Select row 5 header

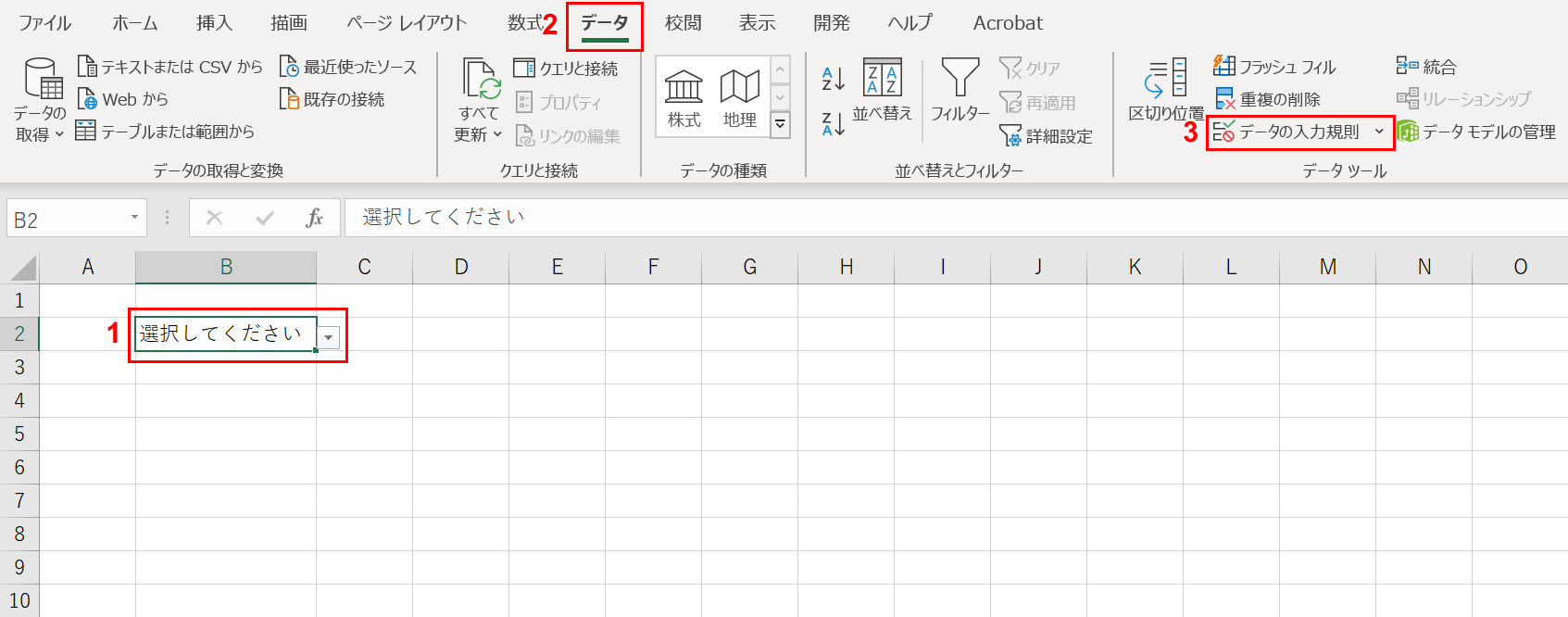[19, 434]
